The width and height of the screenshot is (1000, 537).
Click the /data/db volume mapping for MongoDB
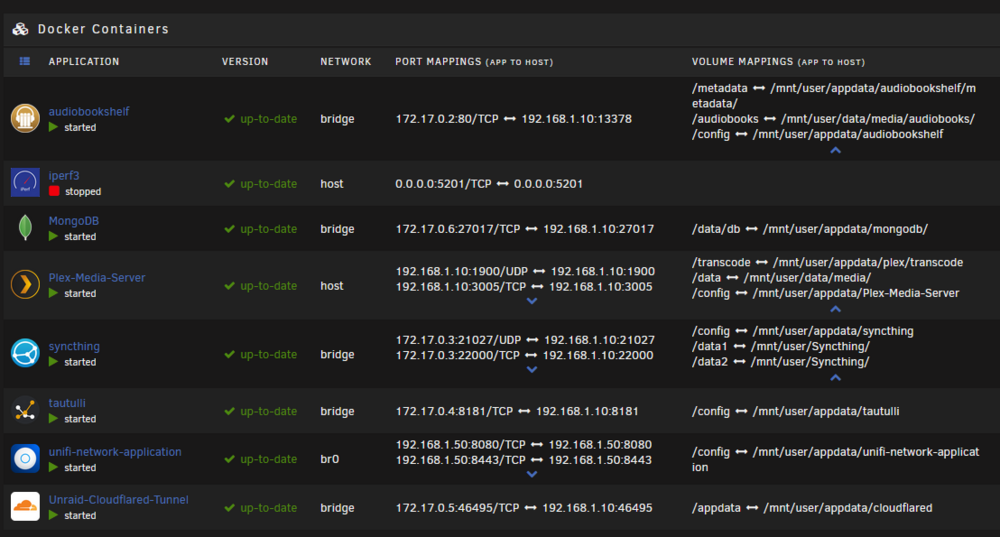pos(810,229)
